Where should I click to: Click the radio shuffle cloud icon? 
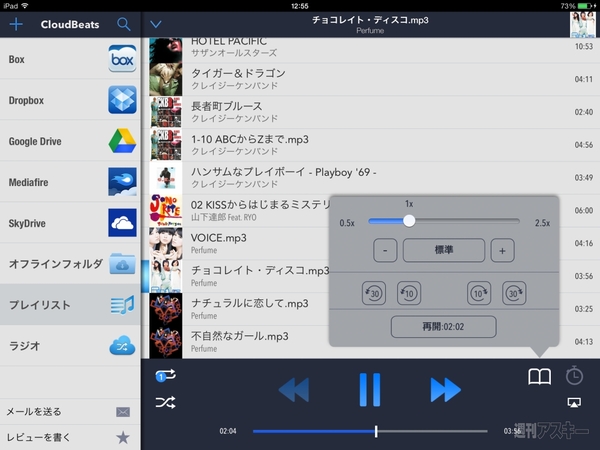(122, 346)
